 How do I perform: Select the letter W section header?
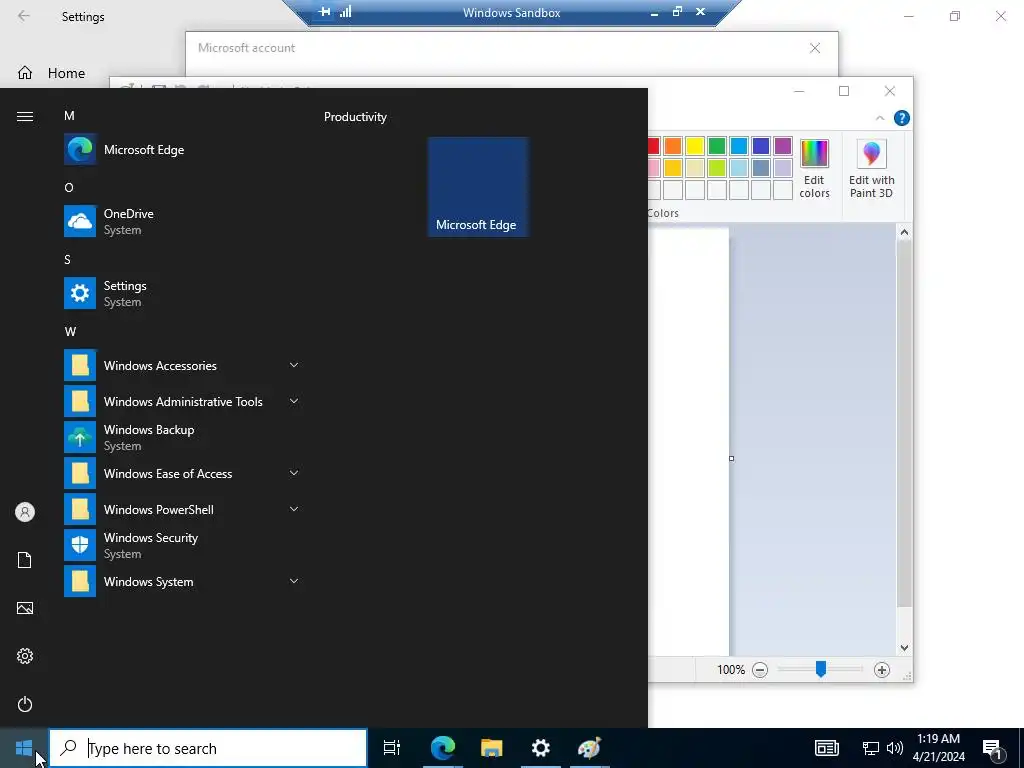click(71, 332)
